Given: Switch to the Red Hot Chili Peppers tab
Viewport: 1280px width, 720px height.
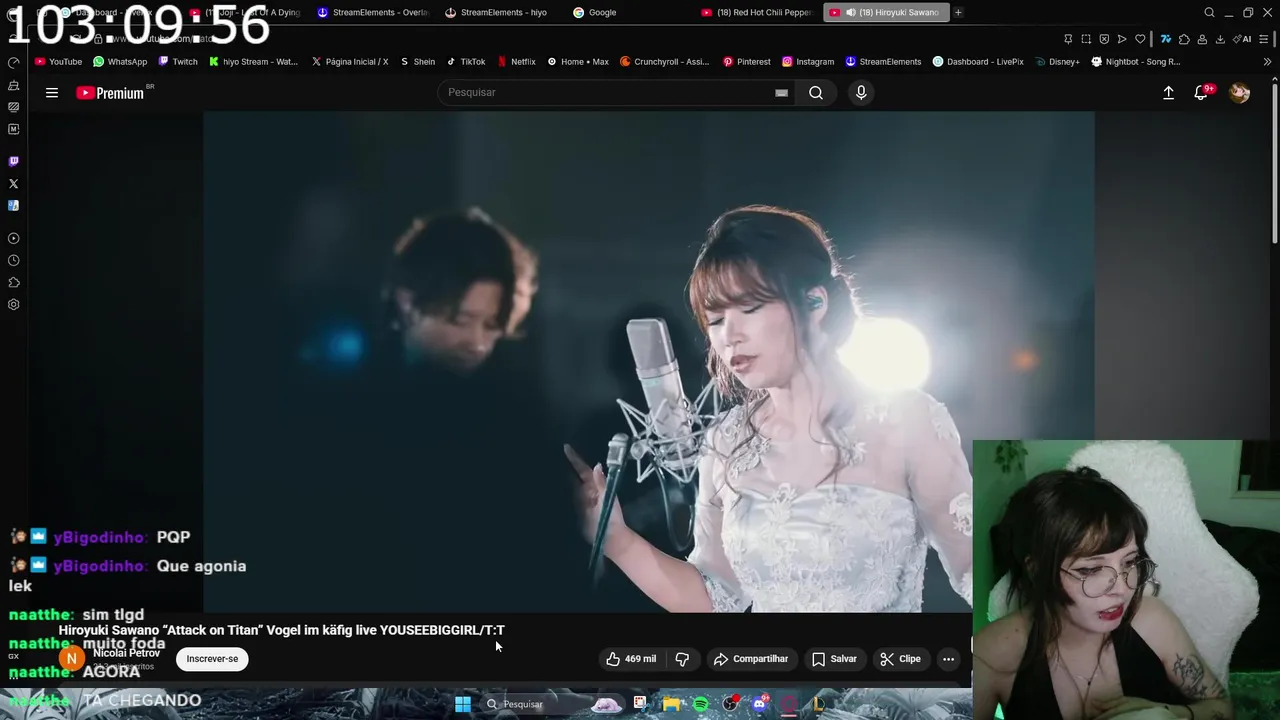Looking at the screenshot, I should pyautogui.click(x=757, y=12).
